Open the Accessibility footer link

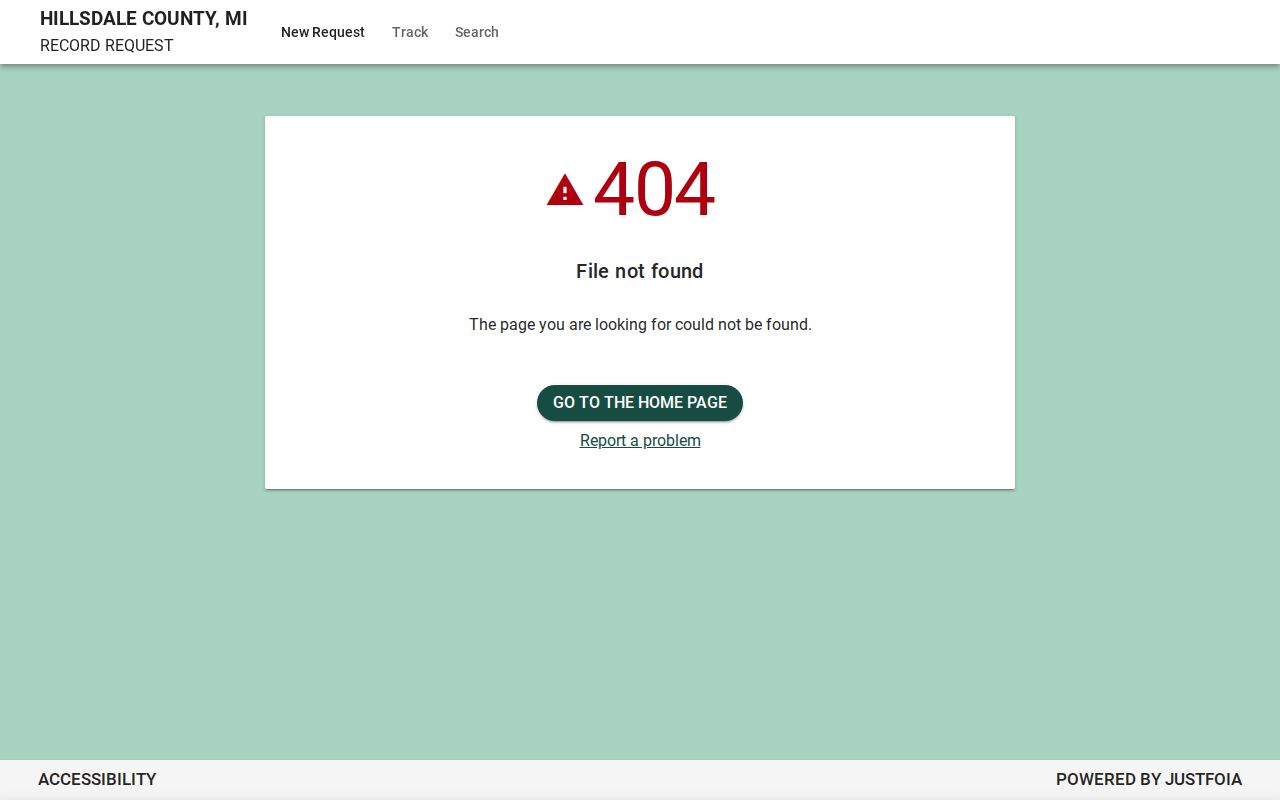(97, 779)
